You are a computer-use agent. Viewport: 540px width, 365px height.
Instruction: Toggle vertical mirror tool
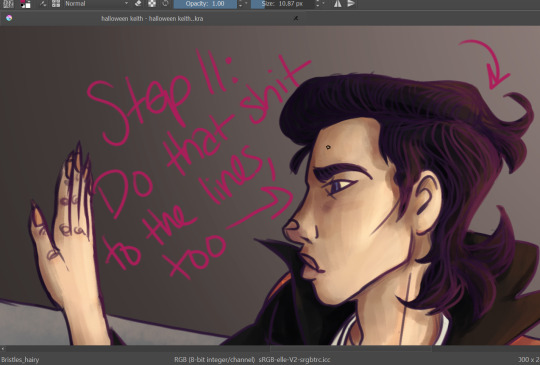[351, 4]
